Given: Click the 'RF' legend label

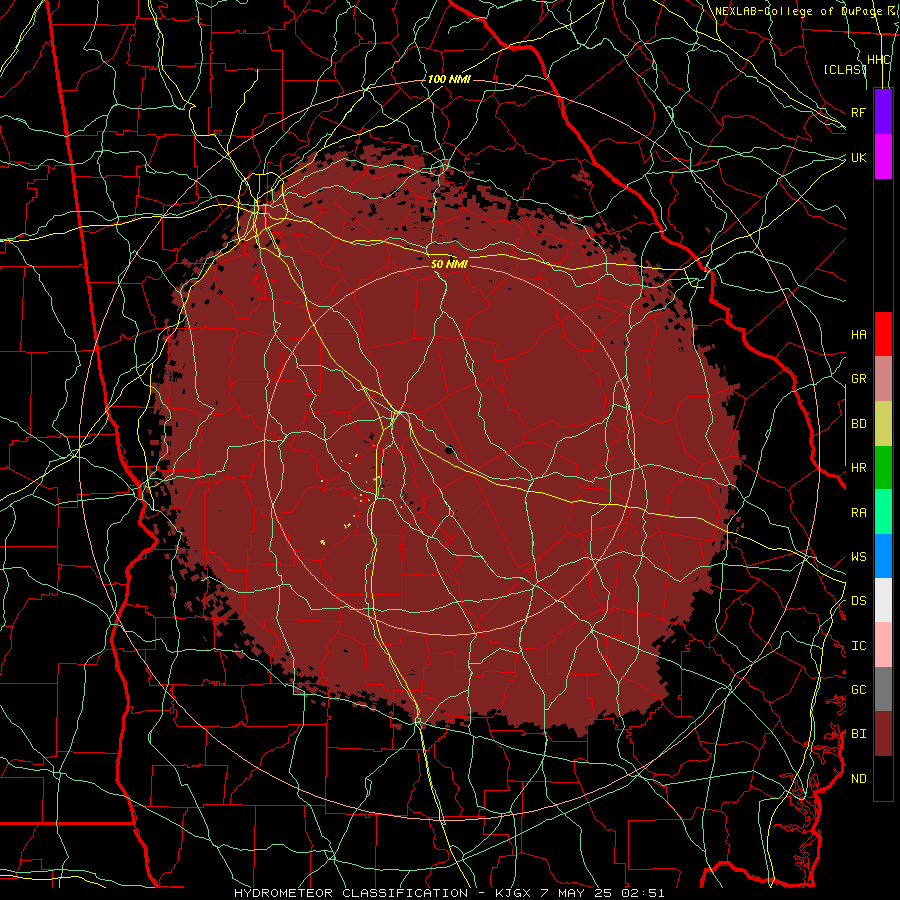Looking at the screenshot, I should pyautogui.click(x=858, y=112).
